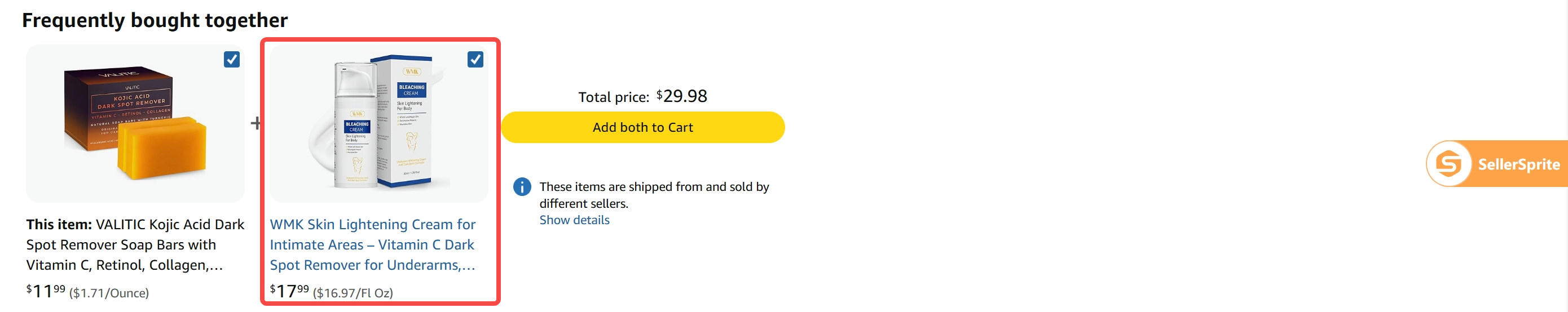Click the $29.98 total price amount
Screen dimensions: 1568x312
point(682,96)
